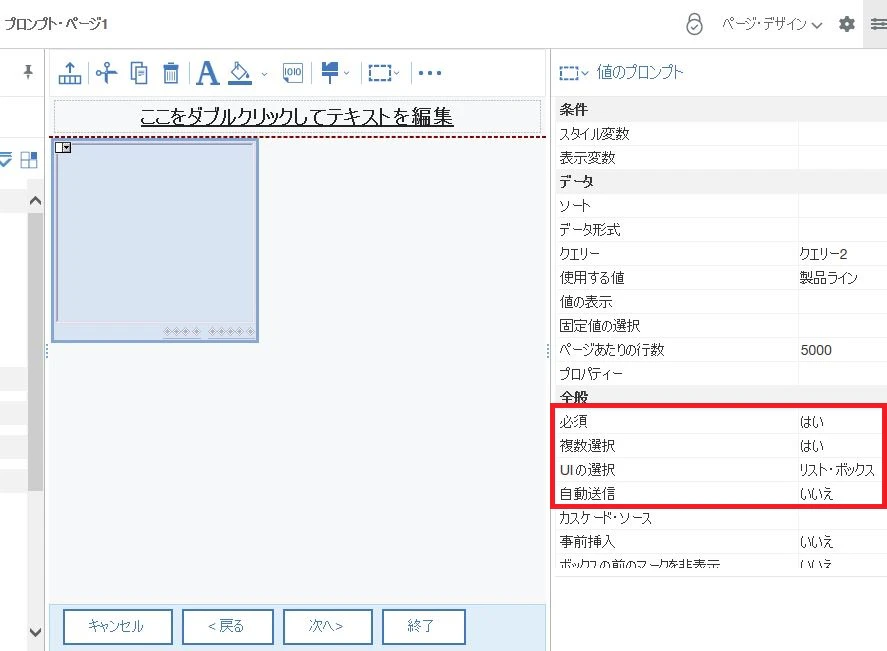Select the text block ここをダブルクリックしてテキストを編集
Image resolution: width=887 pixels, height=651 pixels.
click(x=297, y=117)
